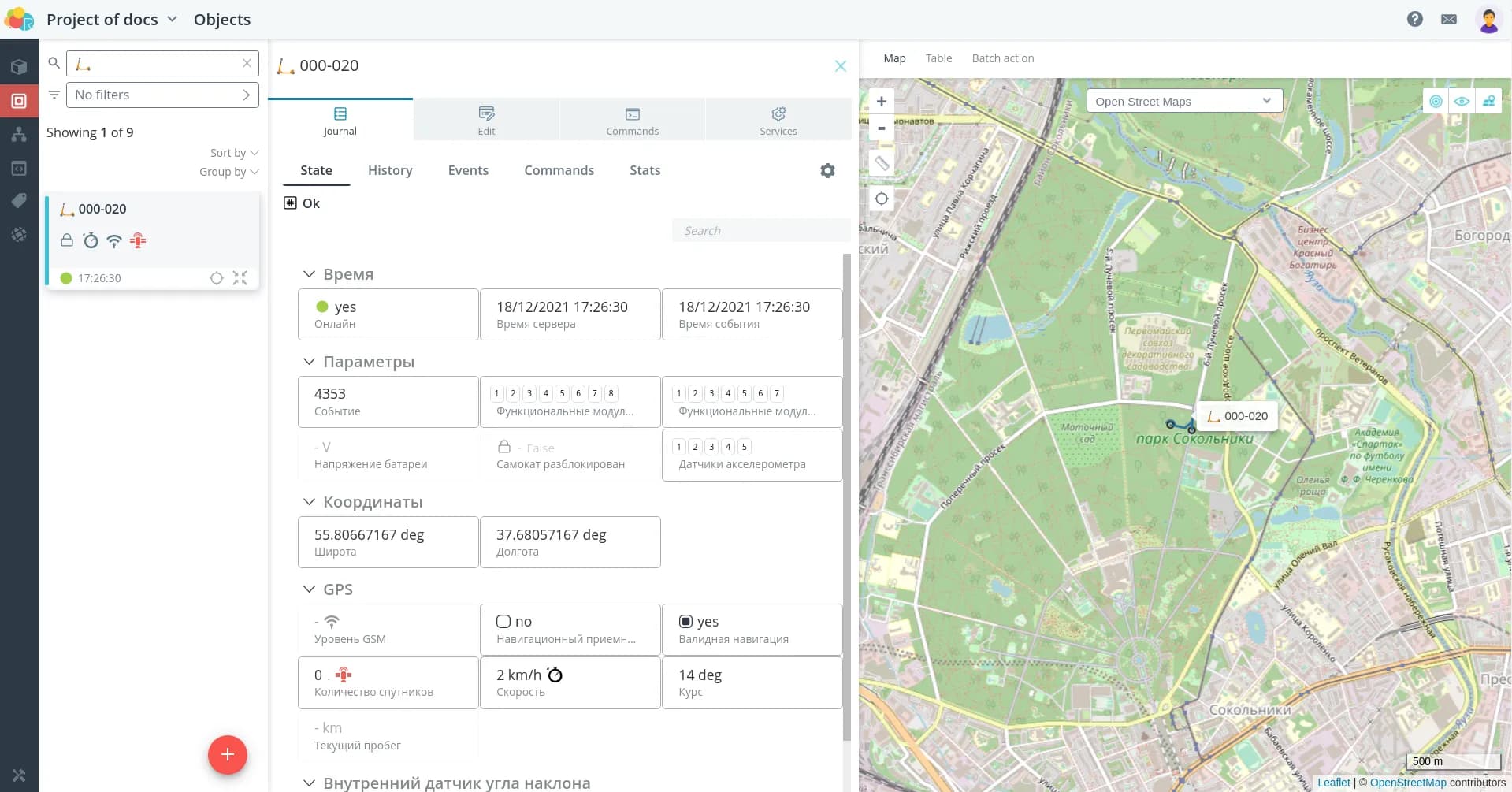Image resolution: width=1512 pixels, height=792 pixels.
Task: Open the journal settings gear icon
Action: pos(827,170)
